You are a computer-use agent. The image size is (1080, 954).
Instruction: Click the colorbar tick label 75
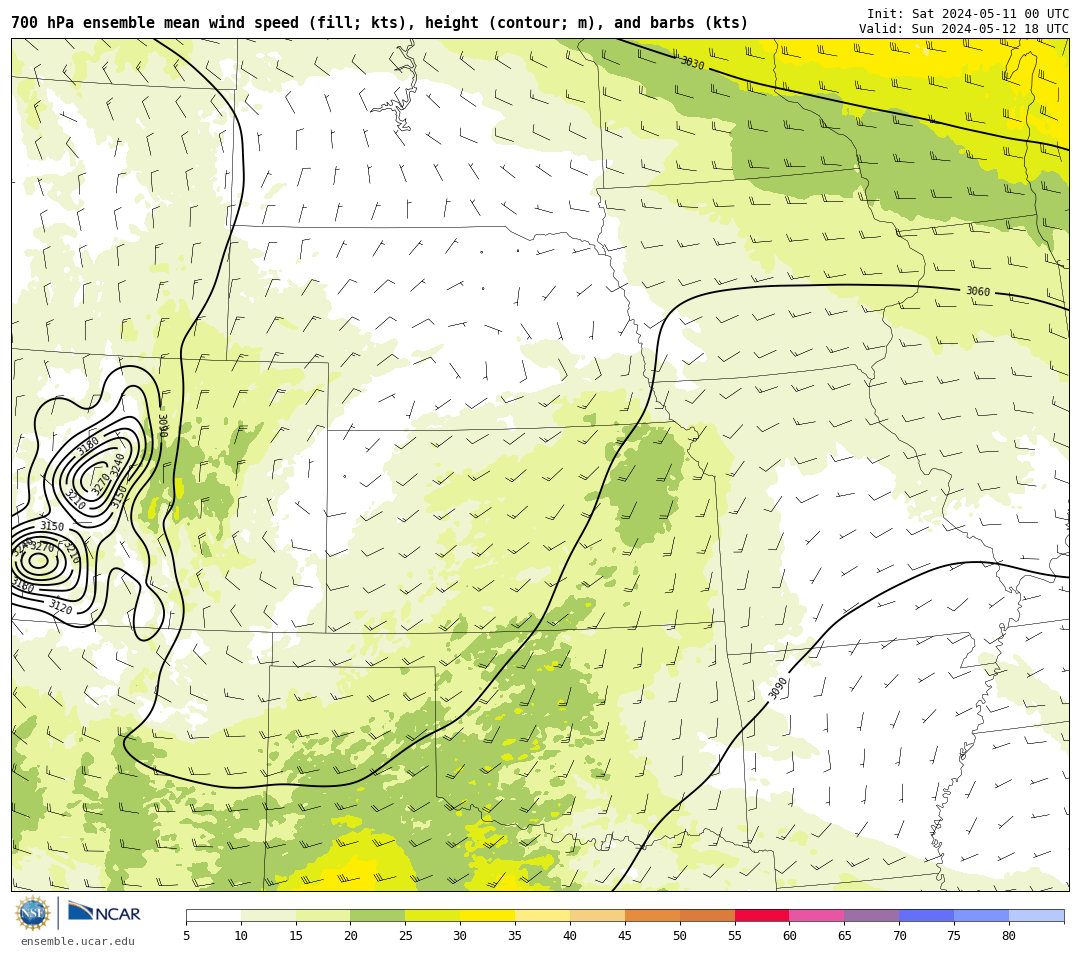(x=954, y=935)
